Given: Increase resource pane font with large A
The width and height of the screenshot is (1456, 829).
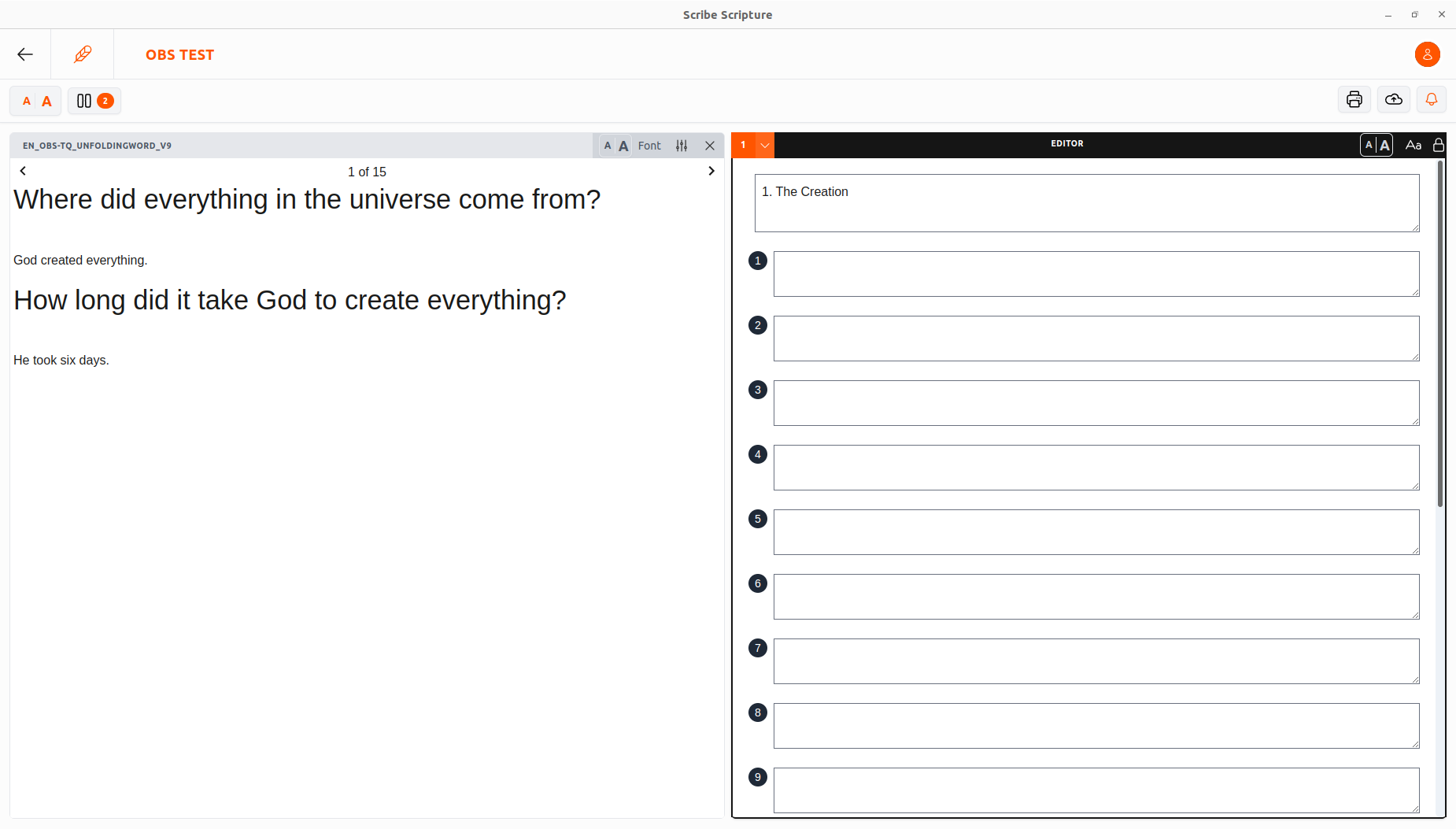Looking at the screenshot, I should tap(623, 146).
